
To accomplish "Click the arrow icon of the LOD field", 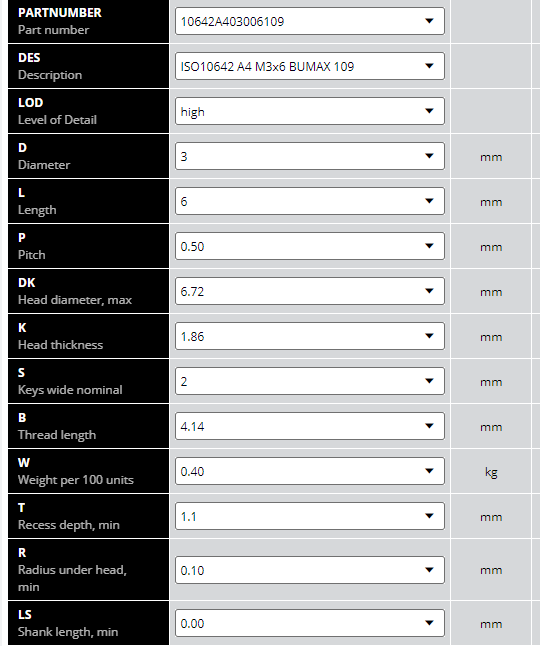I will [429, 111].
